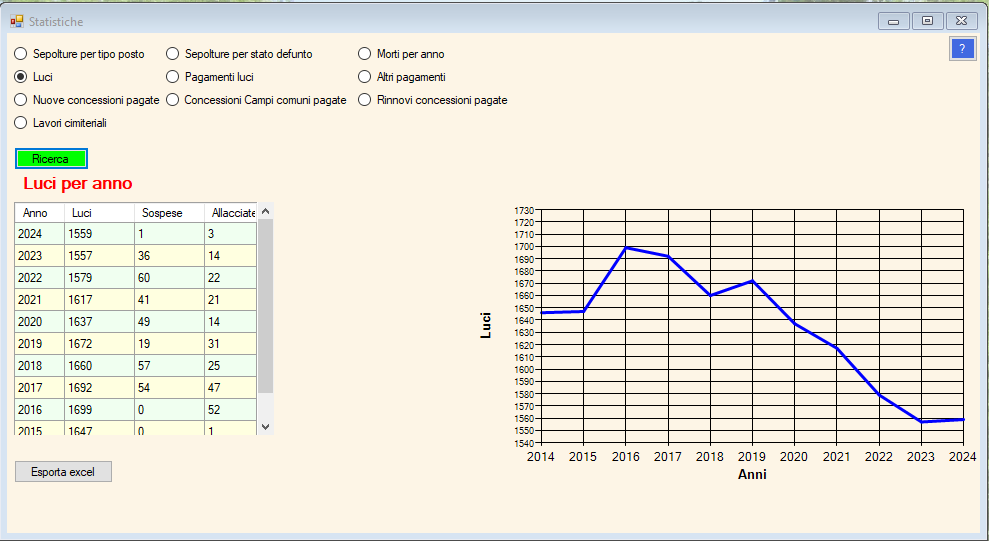The width and height of the screenshot is (989, 541).
Task: Select Pagamenti luci radio button
Action: [x=173, y=77]
